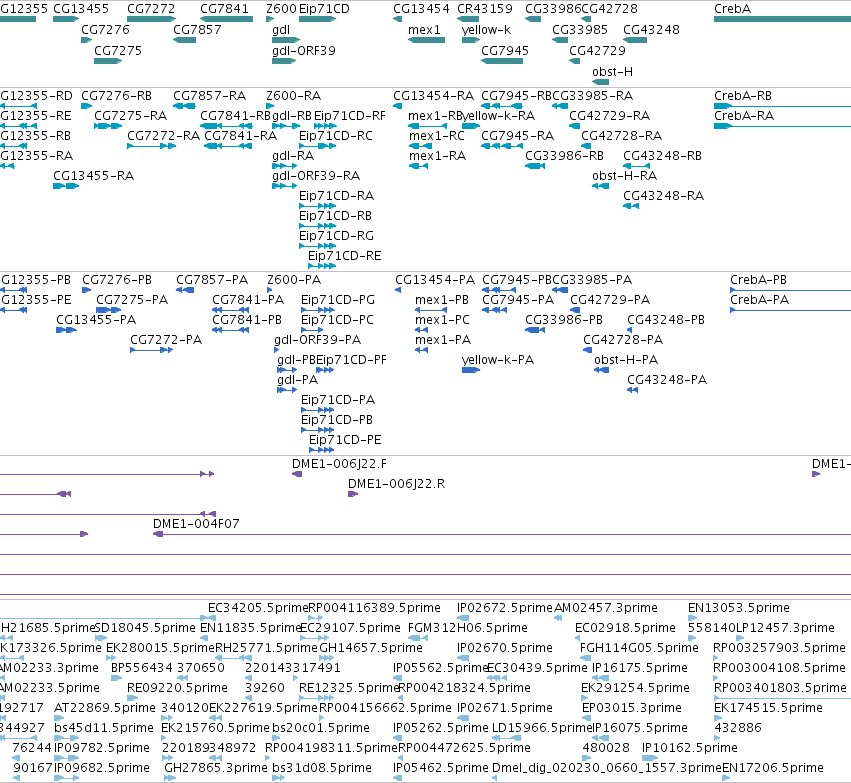Click the AT22869.5prime EST label

click(105, 708)
